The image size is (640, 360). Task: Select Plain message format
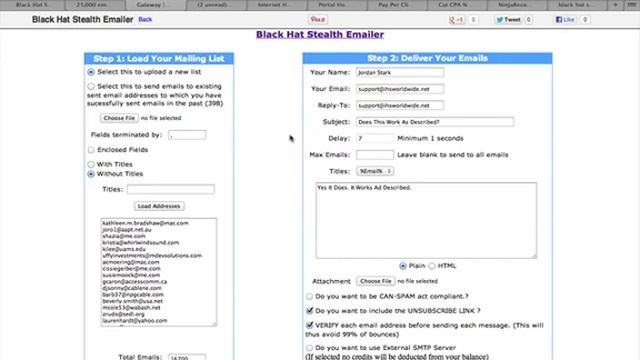tap(403, 266)
